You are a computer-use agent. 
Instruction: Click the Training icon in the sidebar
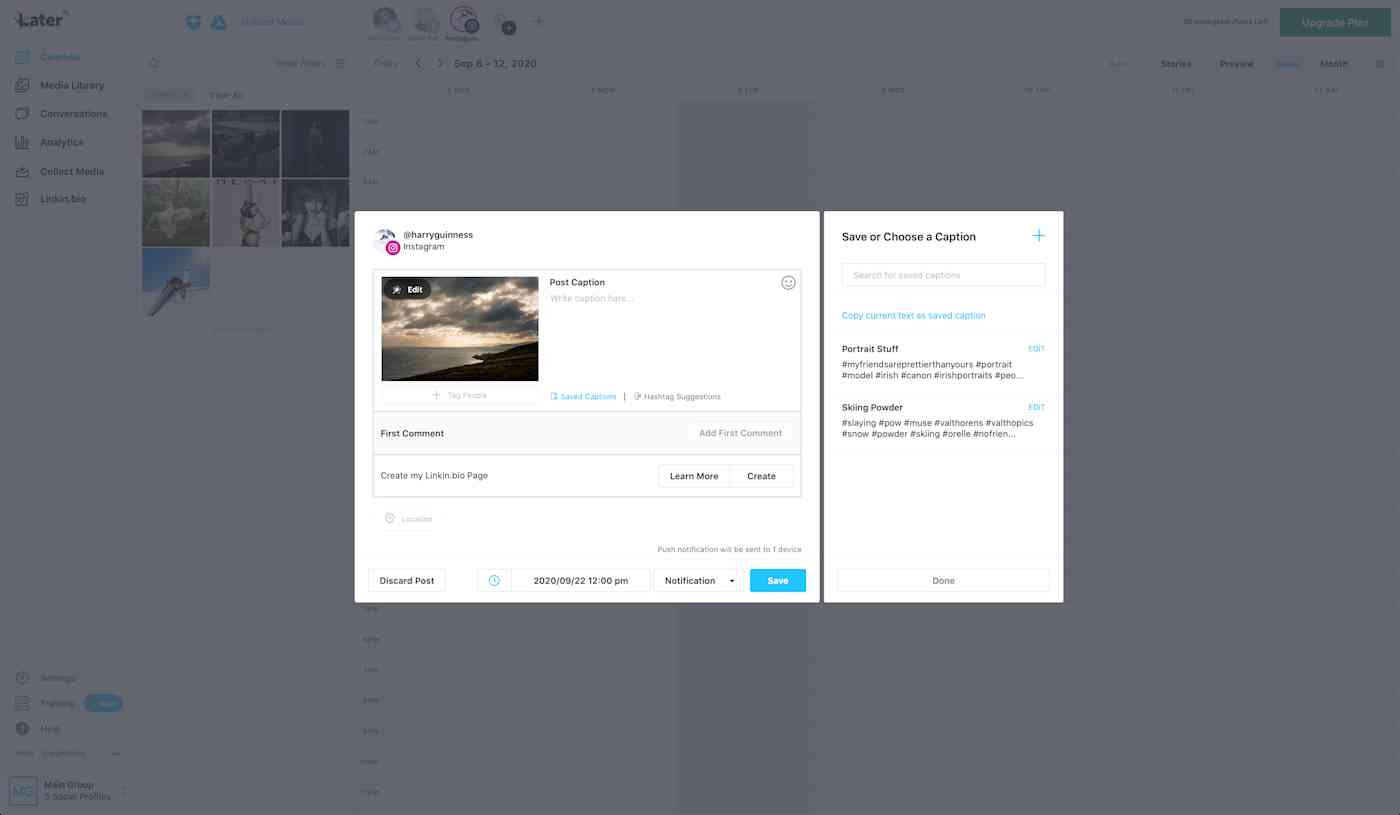22,704
